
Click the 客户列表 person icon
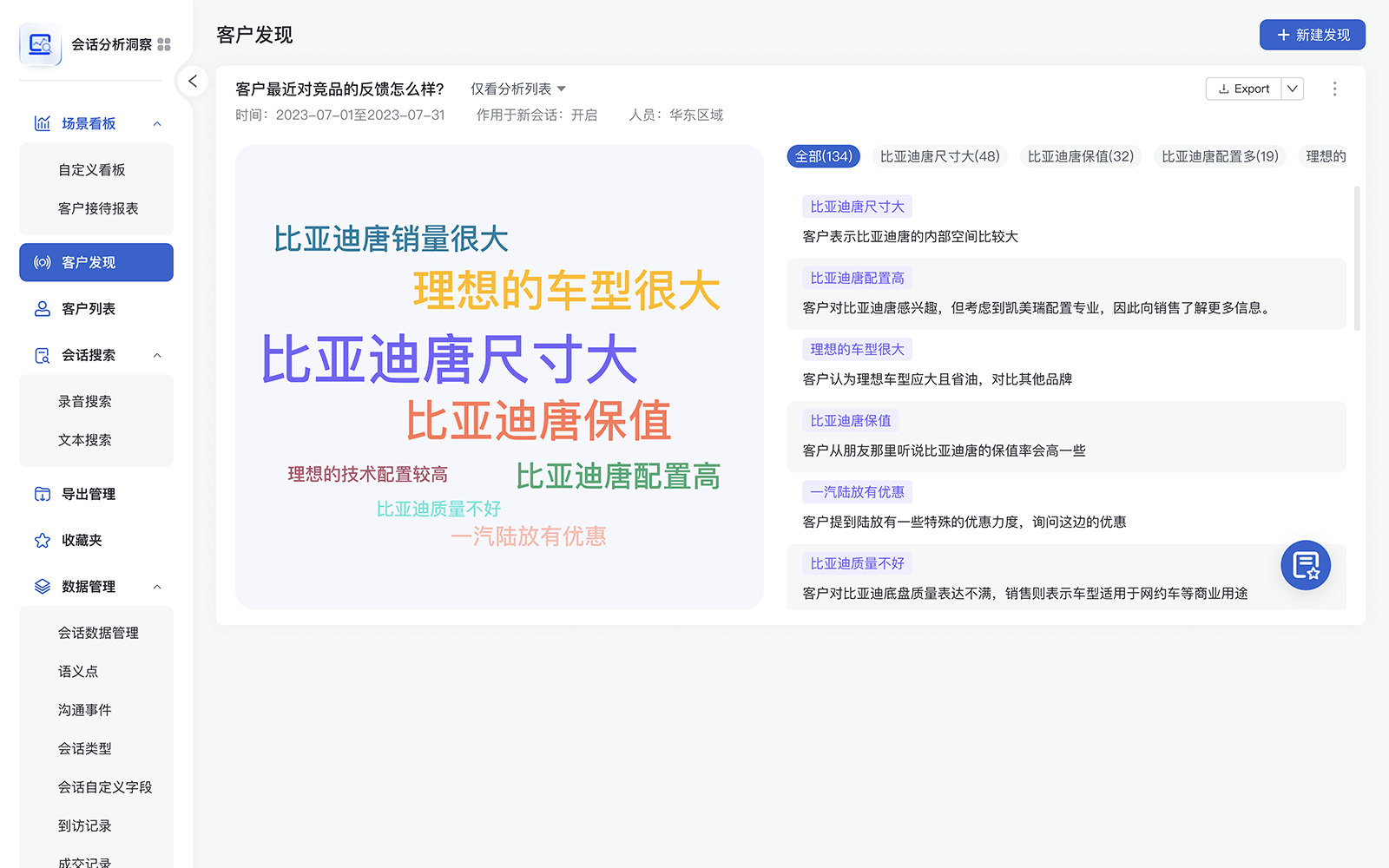click(42, 309)
